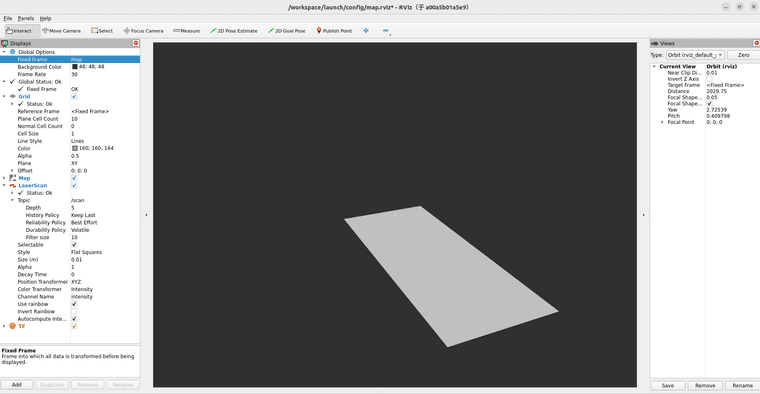This screenshot has width=760, height=394.
Task: Activate the Move Camera tool
Action: click(62, 31)
